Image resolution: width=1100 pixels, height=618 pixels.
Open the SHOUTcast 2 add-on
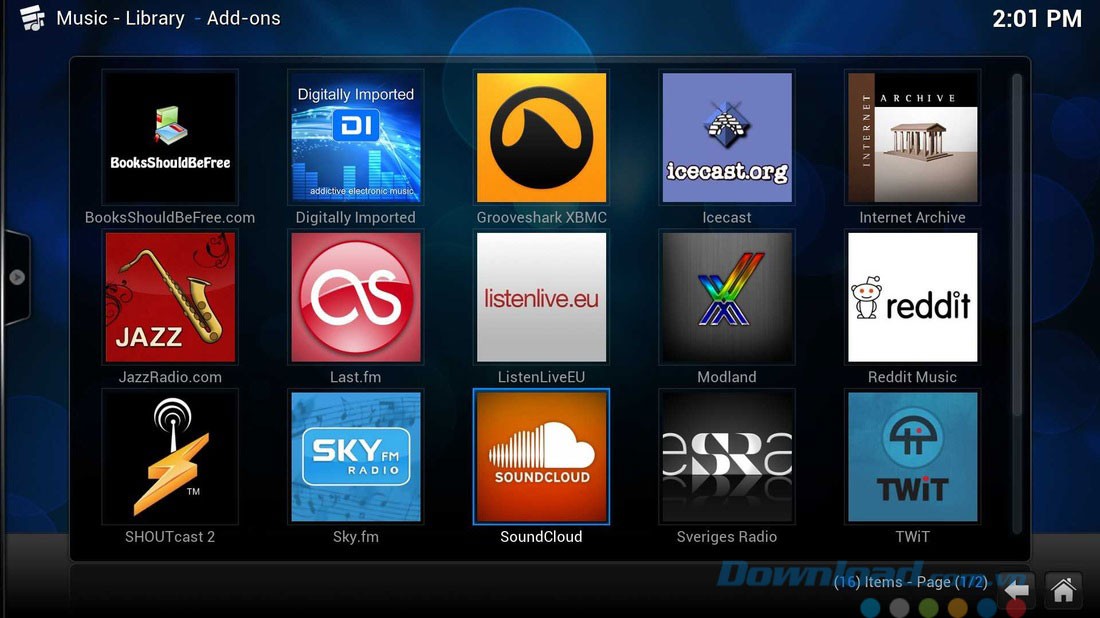pos(170,457)
